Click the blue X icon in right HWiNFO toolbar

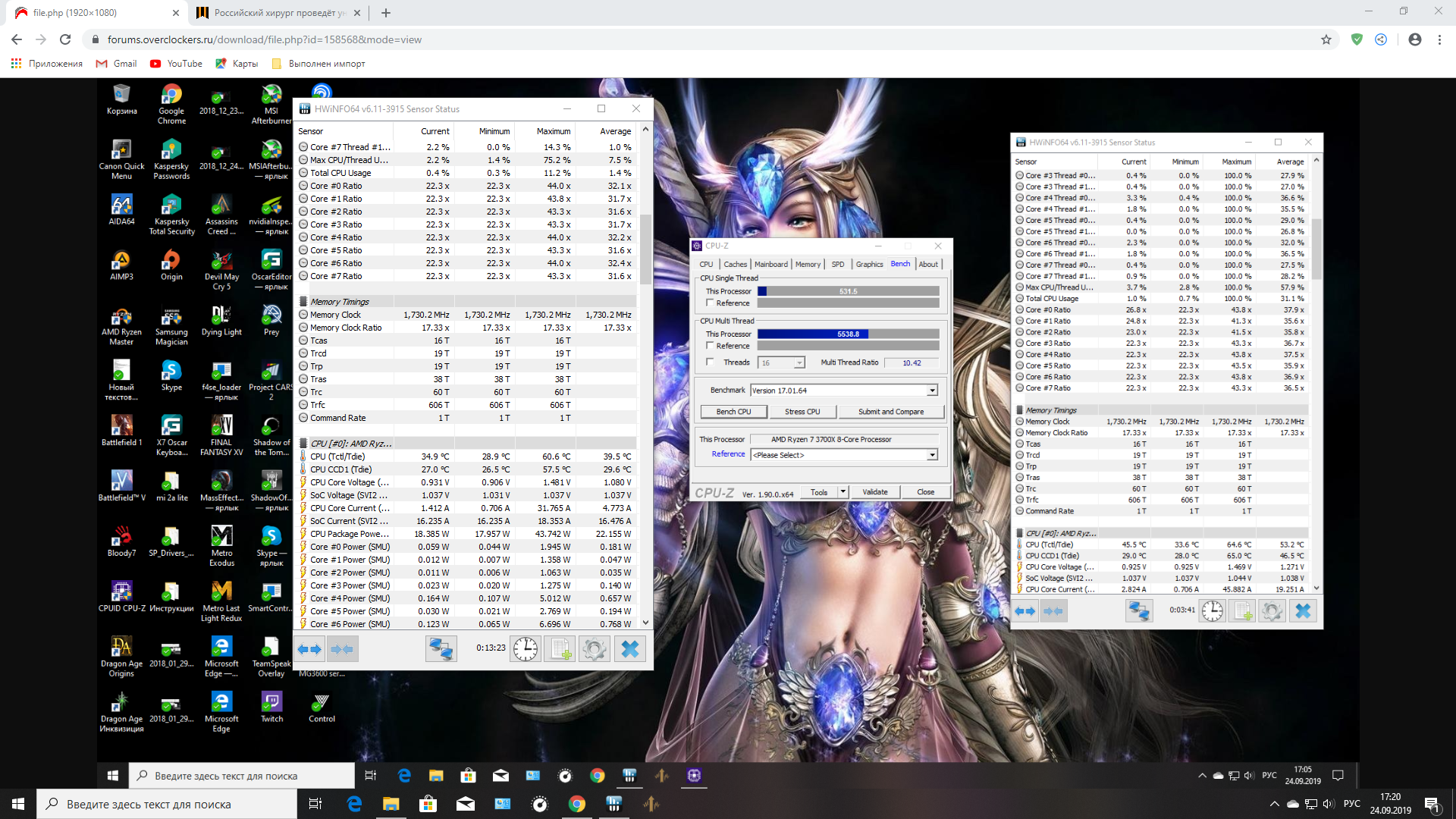[1303, 610]
